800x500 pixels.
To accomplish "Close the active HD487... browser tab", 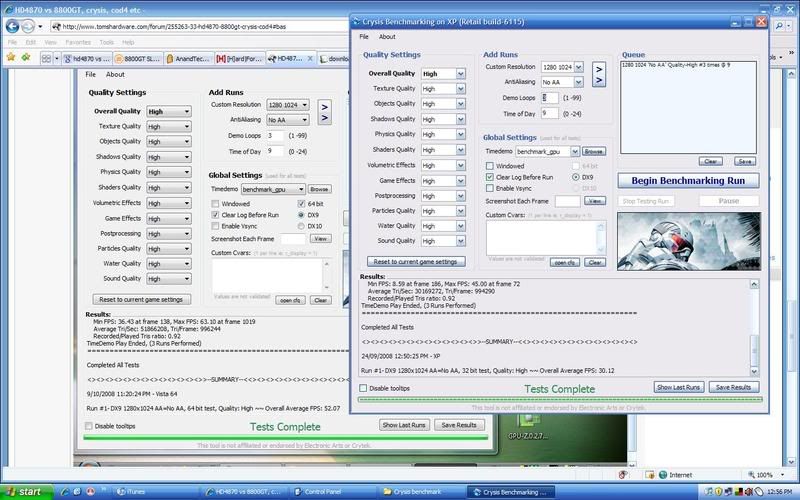I will 310,59.
